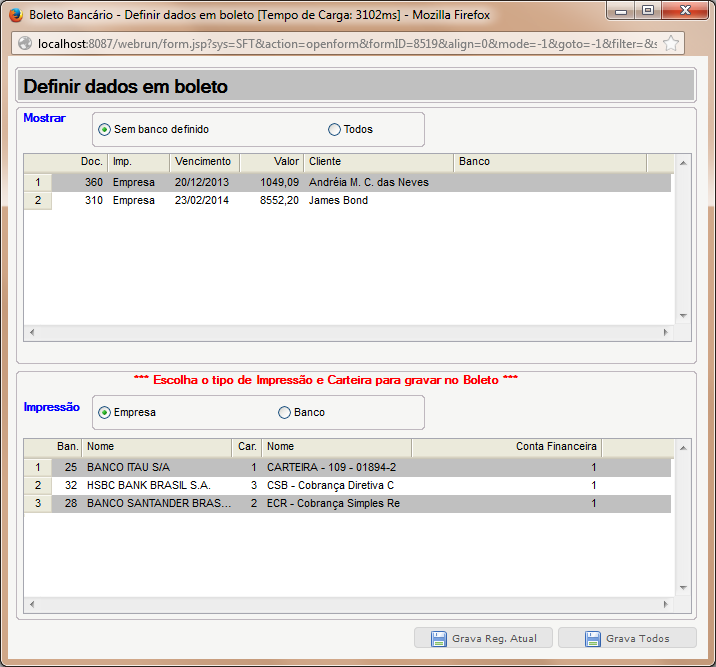The image size is (716, 667).
Task: Click the floppy icon on Grava Reg. Atual
Action: pyautogui.click(x=439, y=639)
